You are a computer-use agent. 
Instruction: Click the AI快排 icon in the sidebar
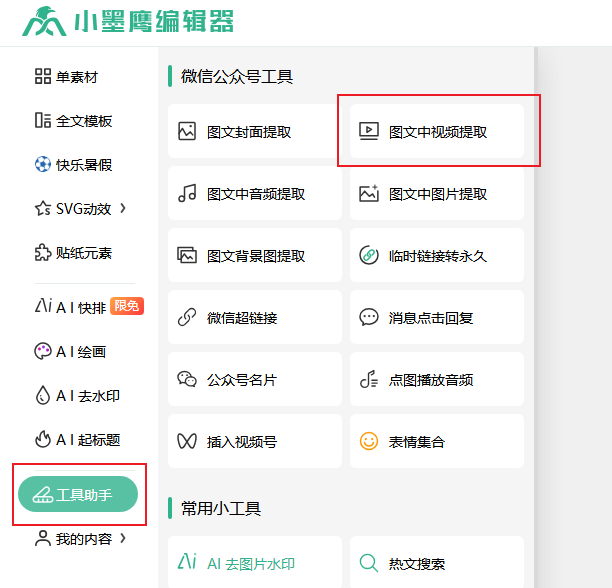click(43, 306)
